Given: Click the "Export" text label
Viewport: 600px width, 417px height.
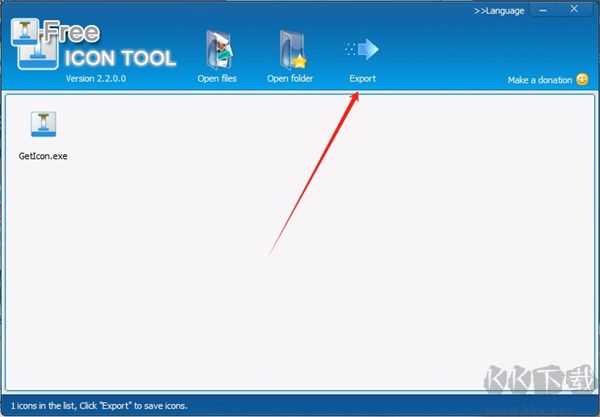Looking at the screenshot, I should tap(362, 79).
